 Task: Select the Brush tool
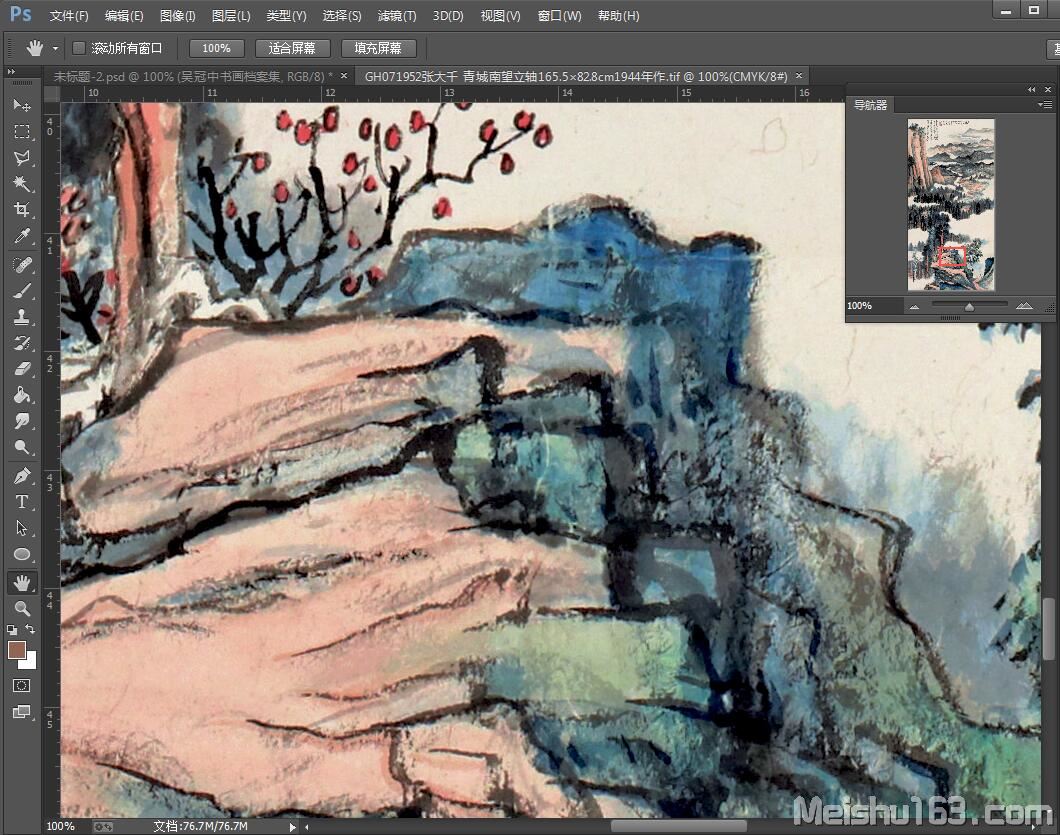click(x=22, y=291)
